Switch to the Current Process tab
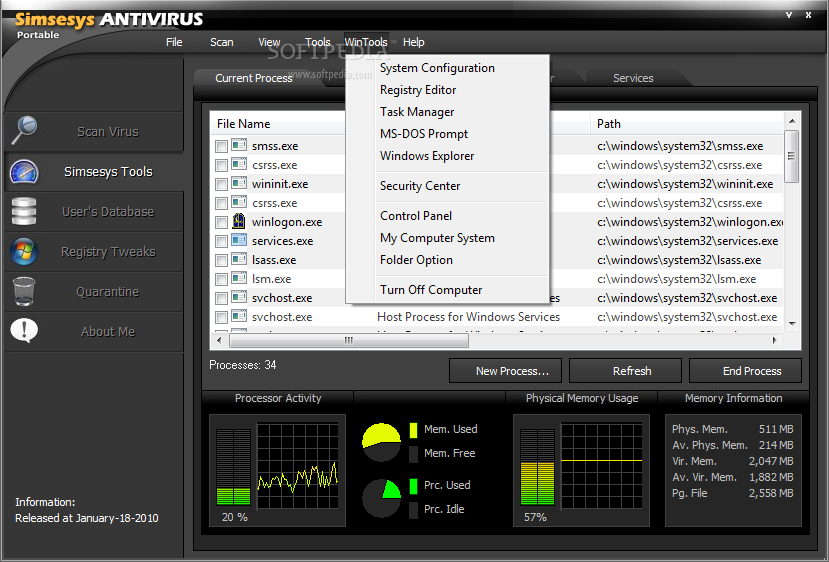This screenshot has height=562, width=829. (x=254, y=78)
